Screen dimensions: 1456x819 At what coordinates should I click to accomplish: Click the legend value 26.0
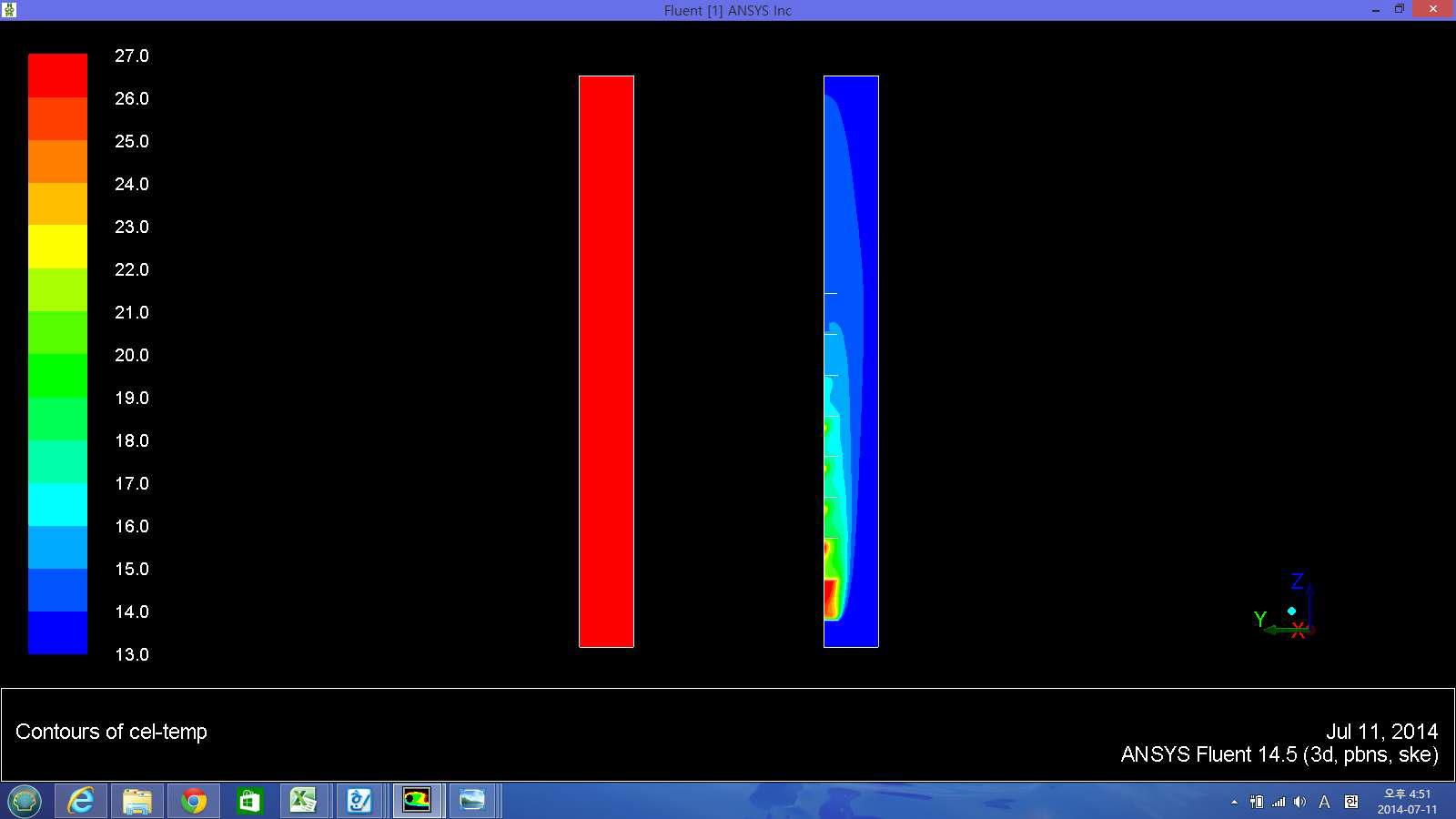pyautogui.click(x=131, y=98)
